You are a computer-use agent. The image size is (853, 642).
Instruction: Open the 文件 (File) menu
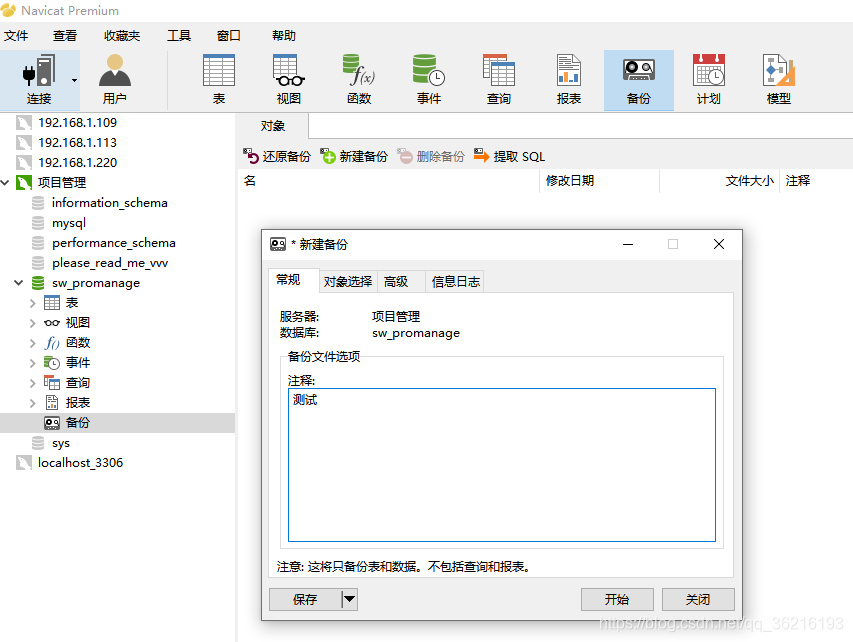(x=16, y=36)
